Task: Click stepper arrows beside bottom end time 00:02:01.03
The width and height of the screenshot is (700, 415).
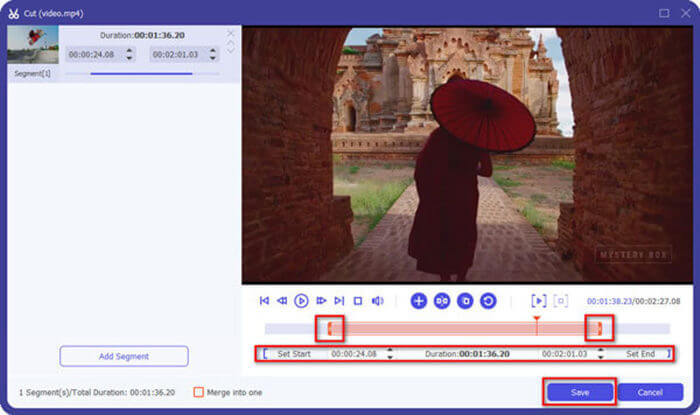Action: pos(600,354)
